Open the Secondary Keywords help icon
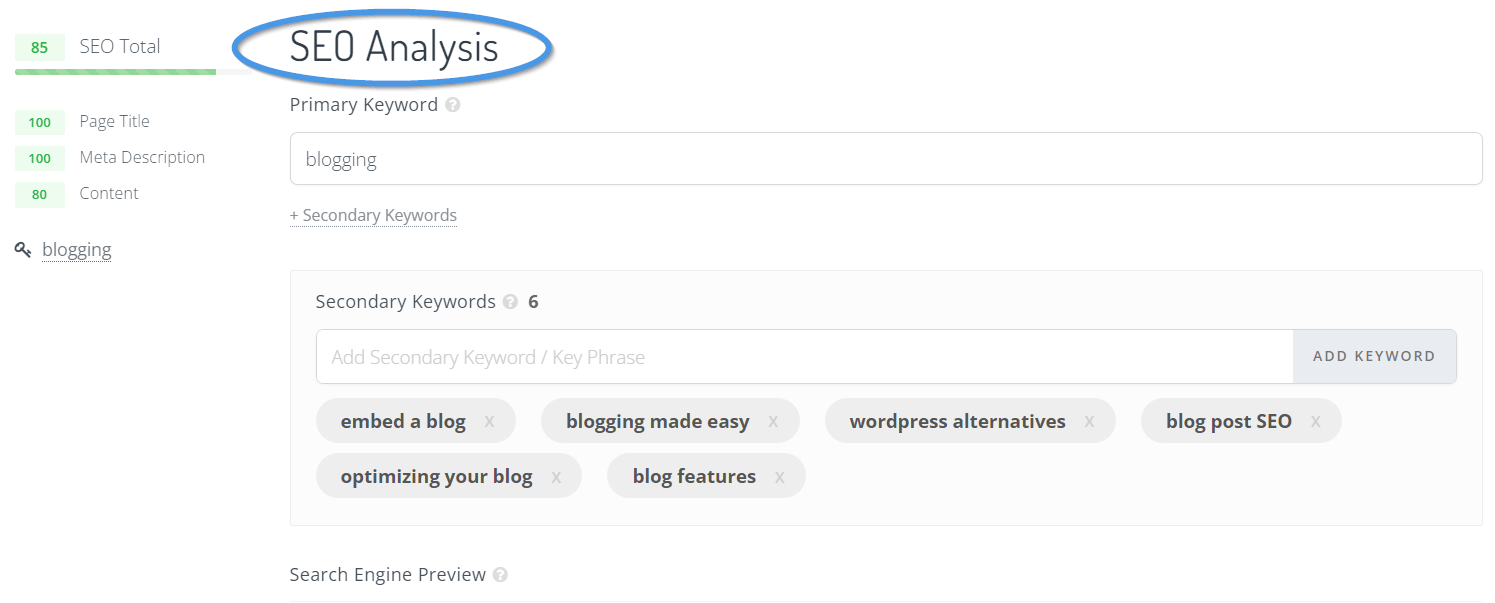This screenshot has height=603, width=1495. (510, 302)
